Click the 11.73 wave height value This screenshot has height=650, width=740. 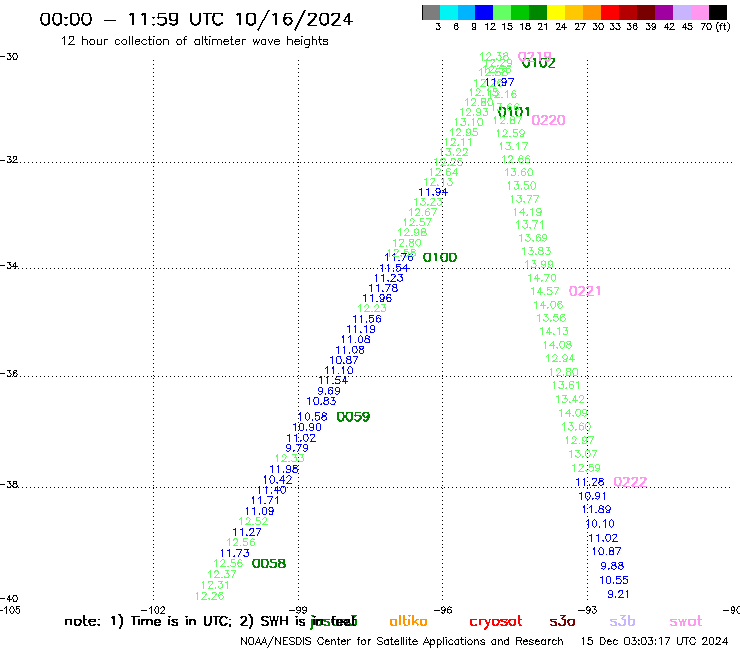click(x=235, y=553)
